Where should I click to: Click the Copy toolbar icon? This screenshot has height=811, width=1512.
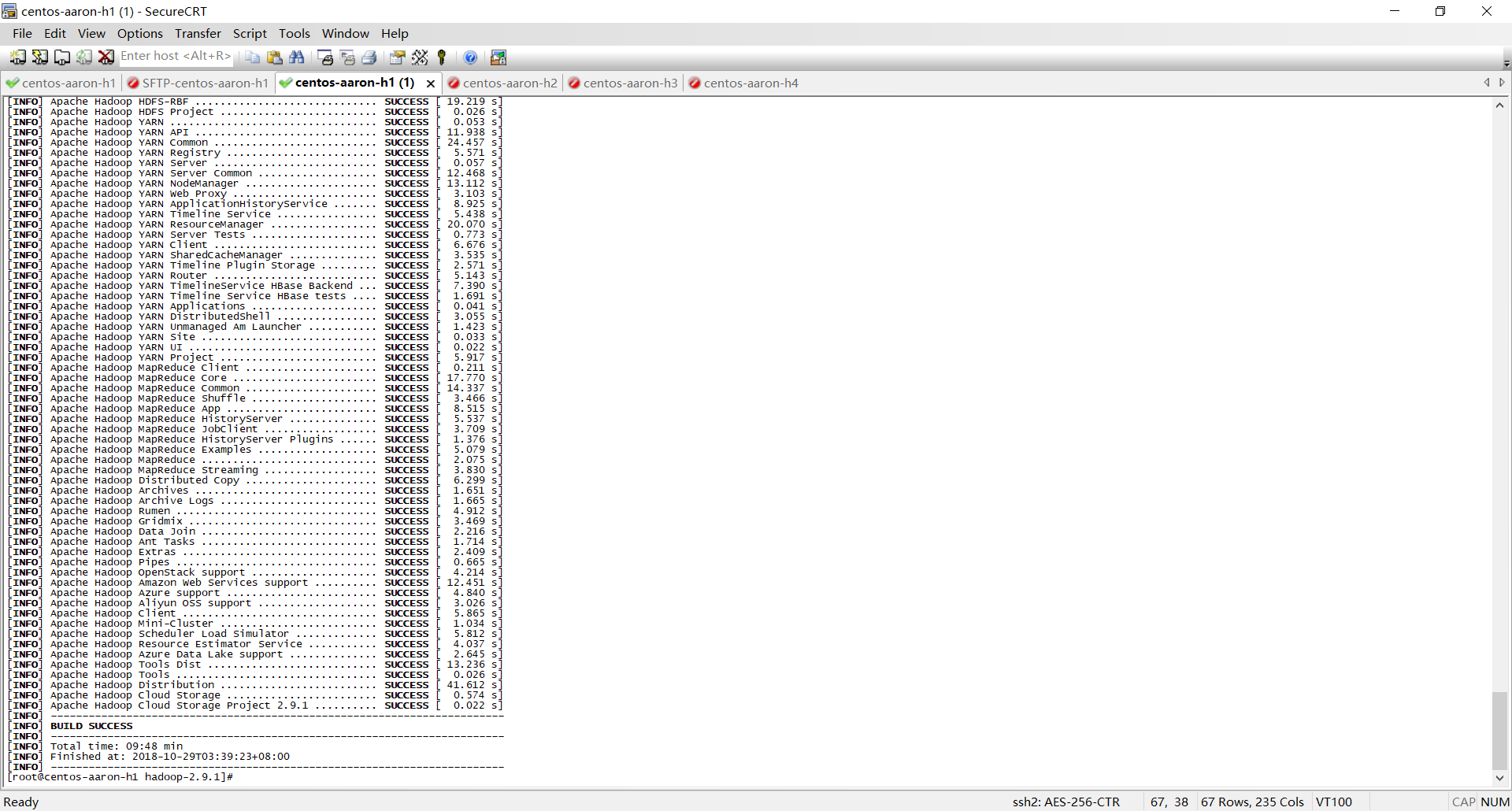click(252, 57)
